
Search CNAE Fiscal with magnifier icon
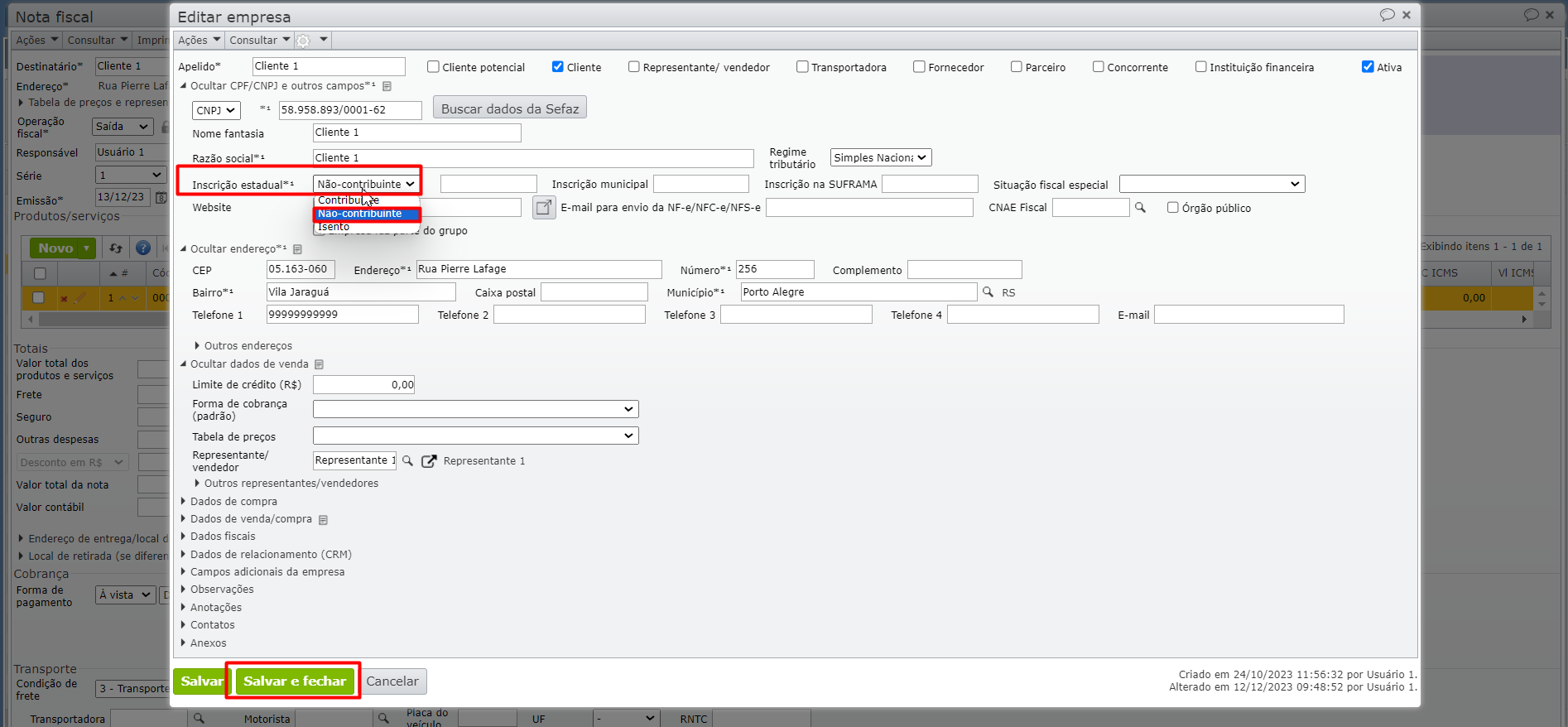click(1140, 208)
